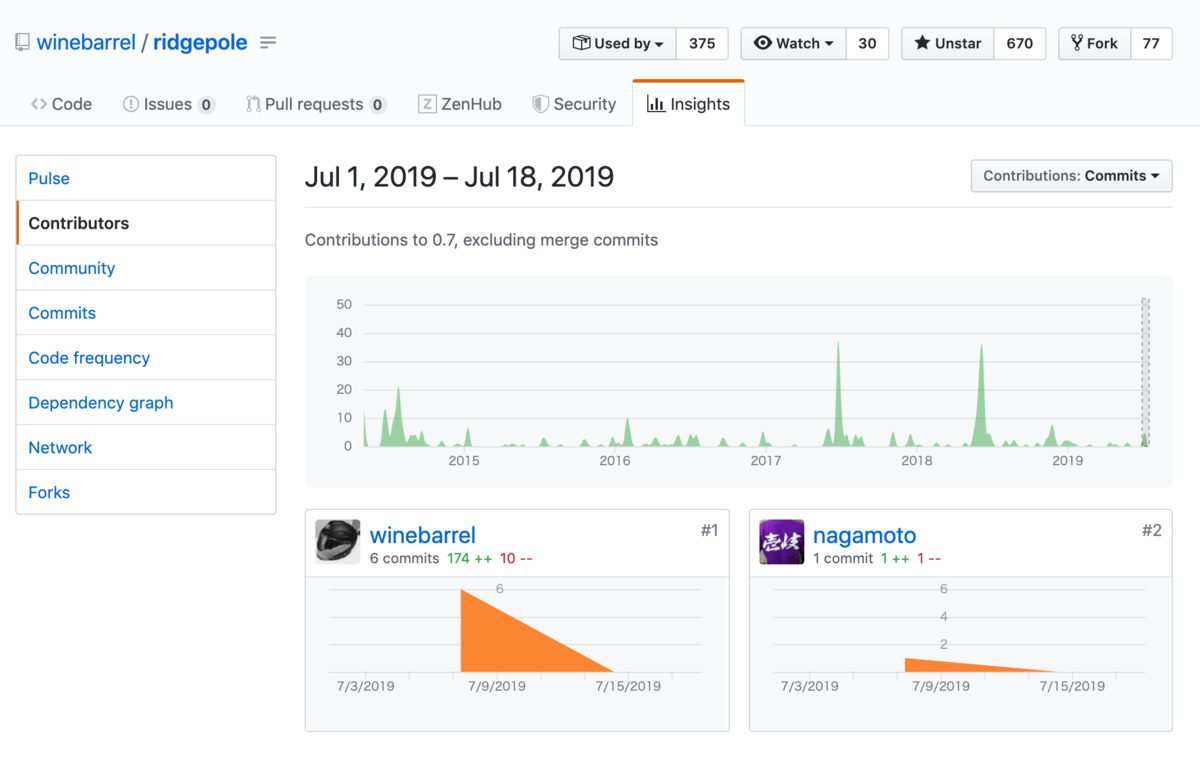Image resolution: width=1200 pixels, height=758 pixels.
Task: Fork the repository
Action: tap(1095, 43)
